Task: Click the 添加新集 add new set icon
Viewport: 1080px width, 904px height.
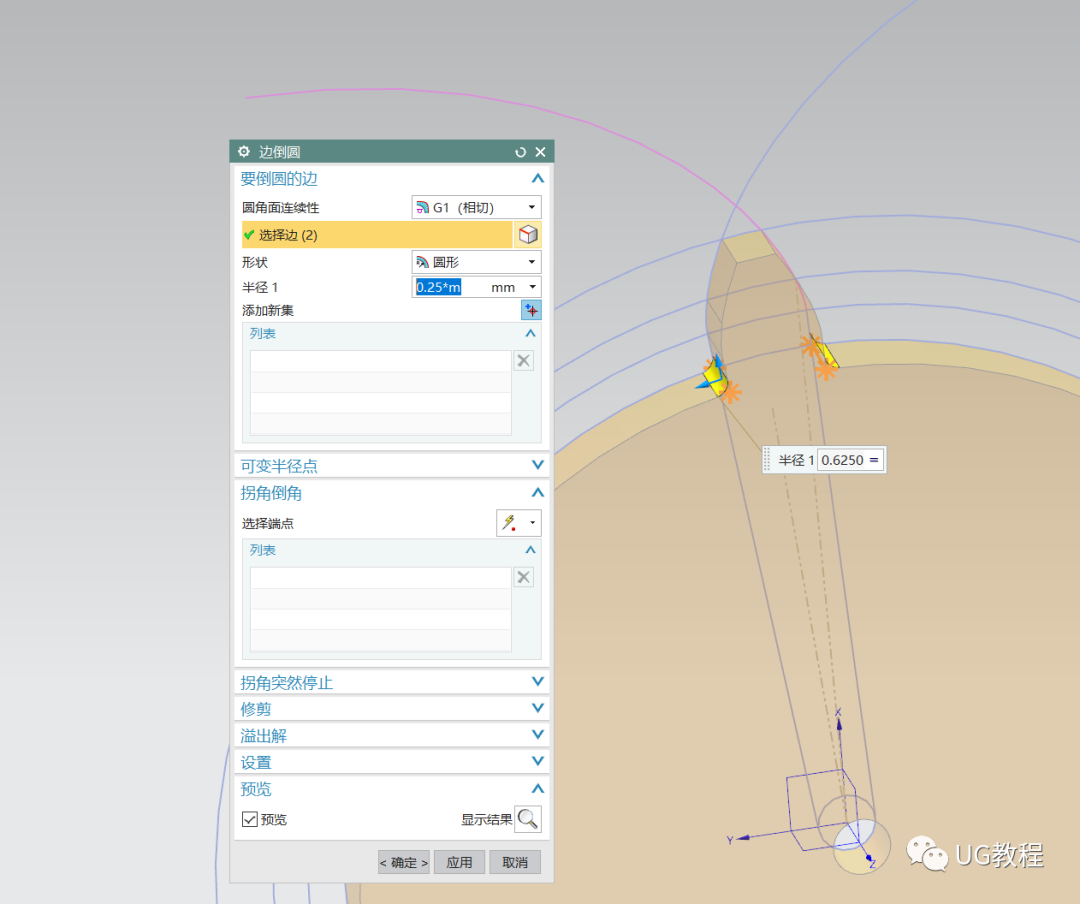Action: (x=531, y=309)
